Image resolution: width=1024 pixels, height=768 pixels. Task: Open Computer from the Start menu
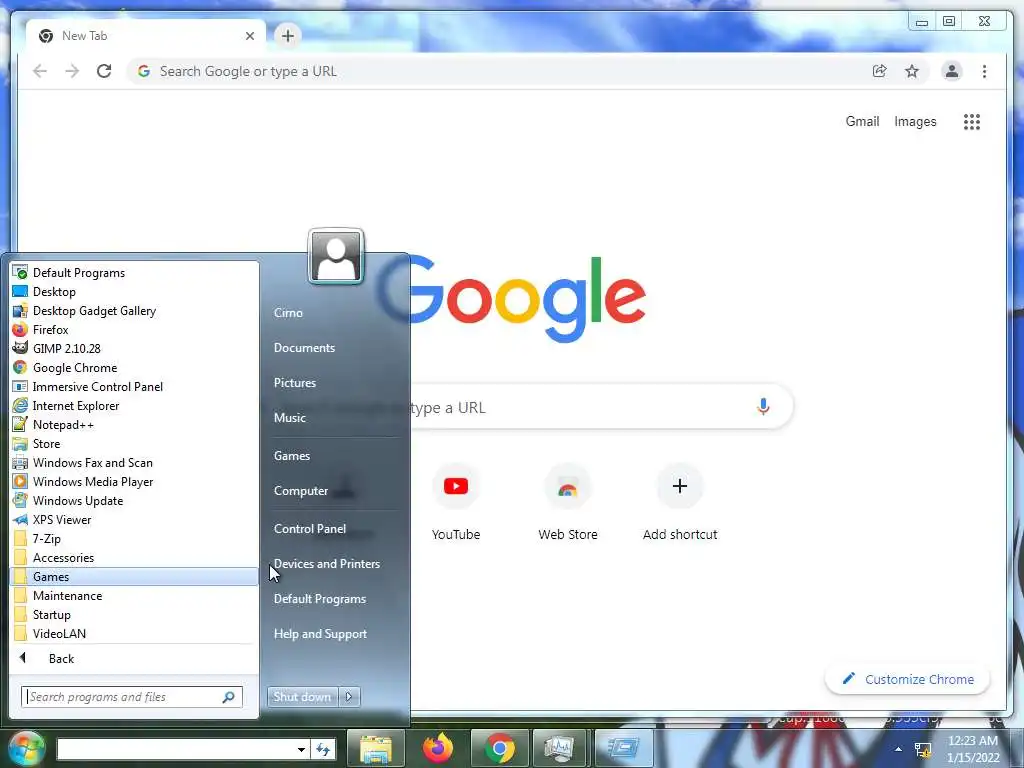pyautogui.click(x=300, y=491)
